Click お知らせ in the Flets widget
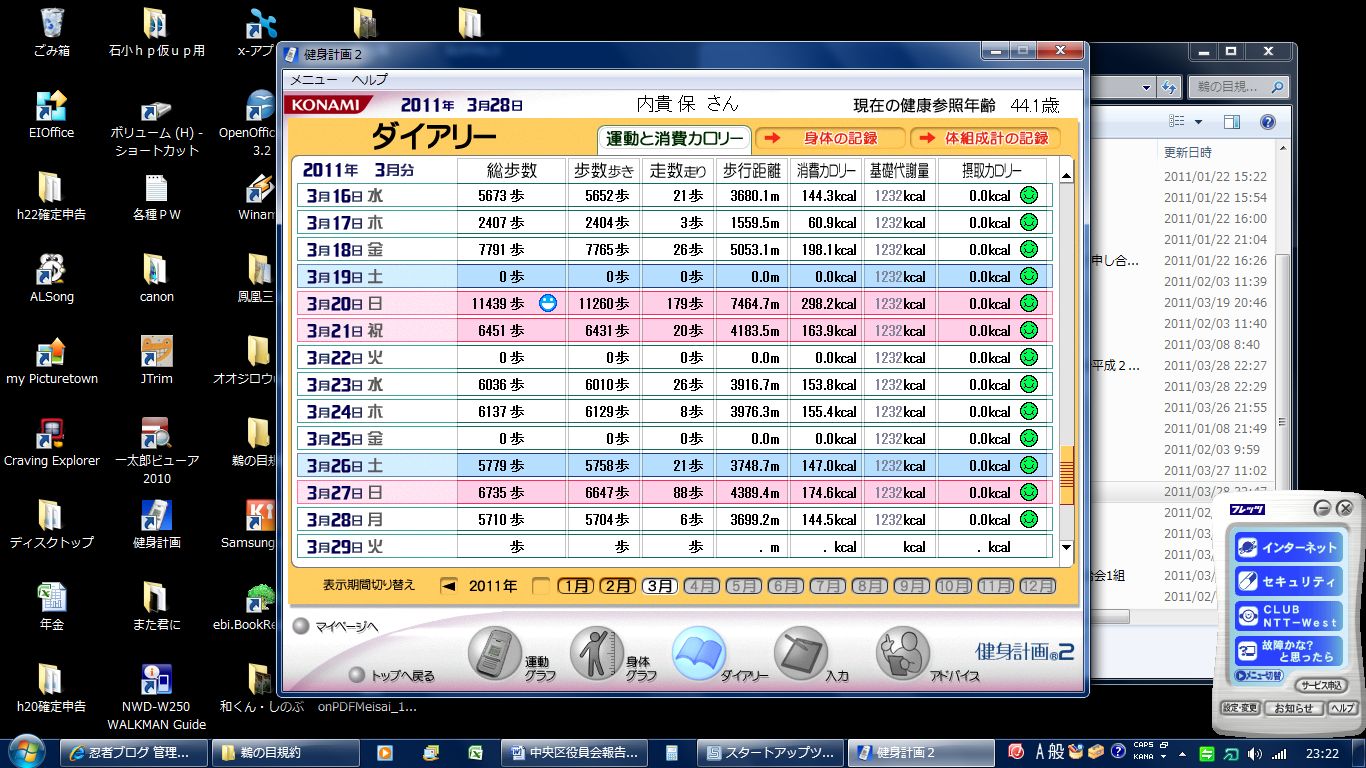 pos(1294,708)
